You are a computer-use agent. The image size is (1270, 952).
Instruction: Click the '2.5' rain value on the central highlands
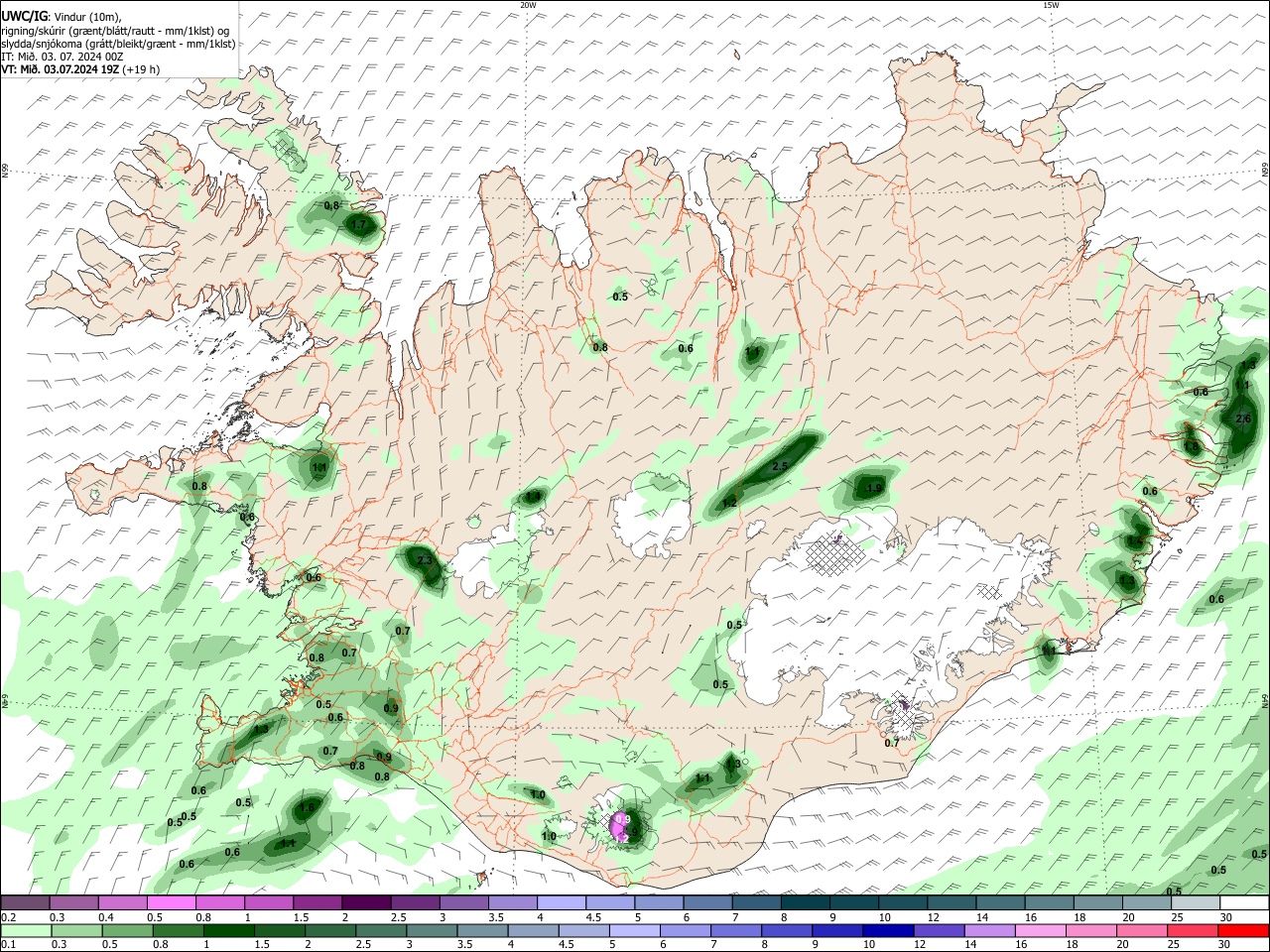coord(779,466)
